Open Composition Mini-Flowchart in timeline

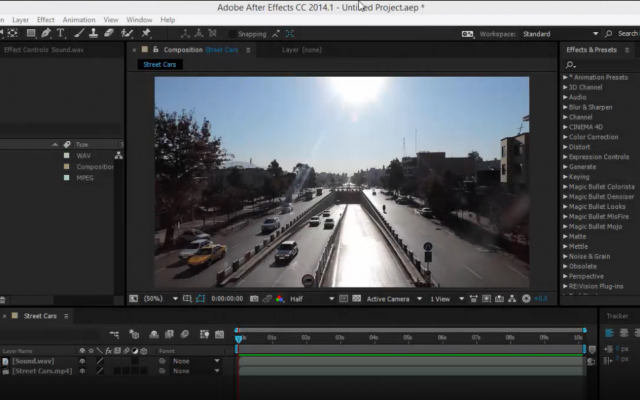[x=114, y=335]
